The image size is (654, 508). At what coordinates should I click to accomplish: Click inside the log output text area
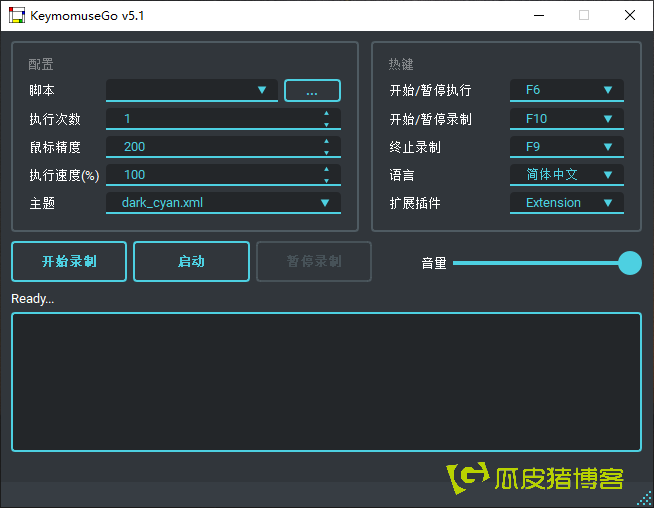[x=327, y=382]
